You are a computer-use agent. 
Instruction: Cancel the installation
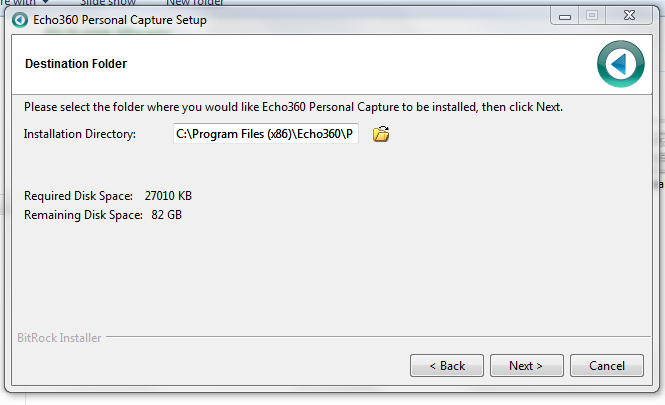point(607,366)
